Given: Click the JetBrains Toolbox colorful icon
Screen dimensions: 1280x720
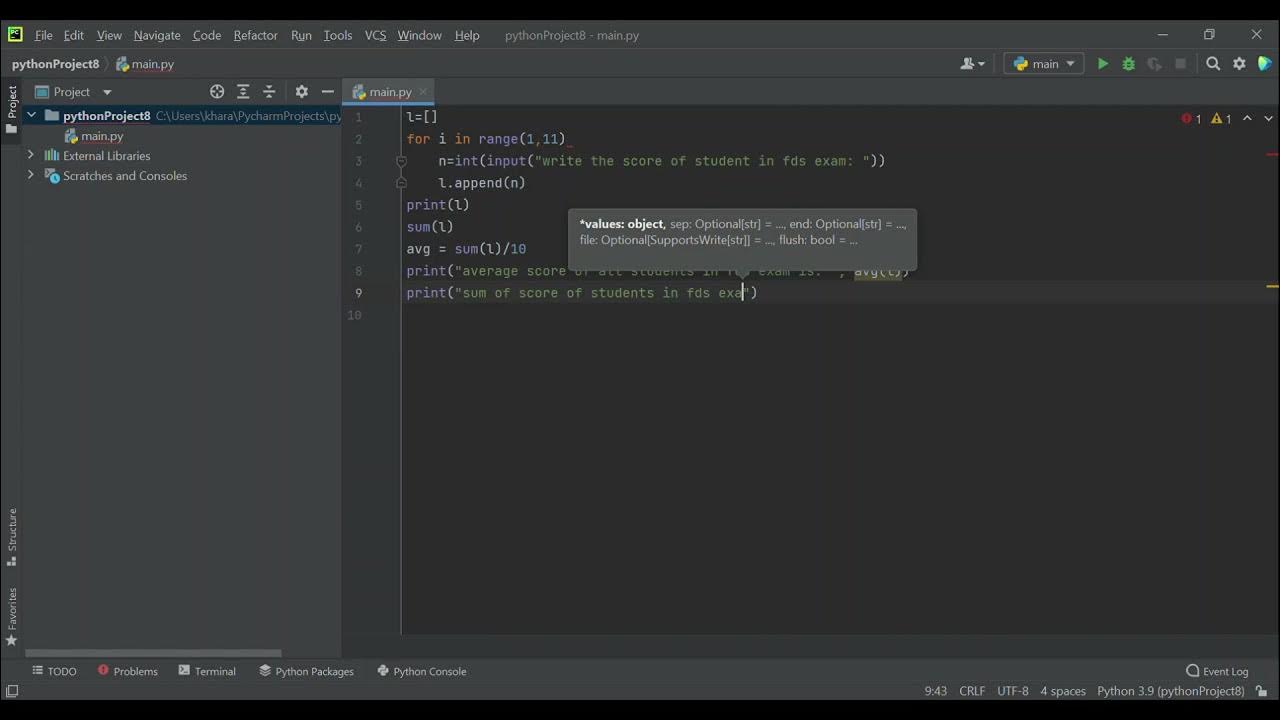Looking at the screenshot, I should coord(1265,64).
